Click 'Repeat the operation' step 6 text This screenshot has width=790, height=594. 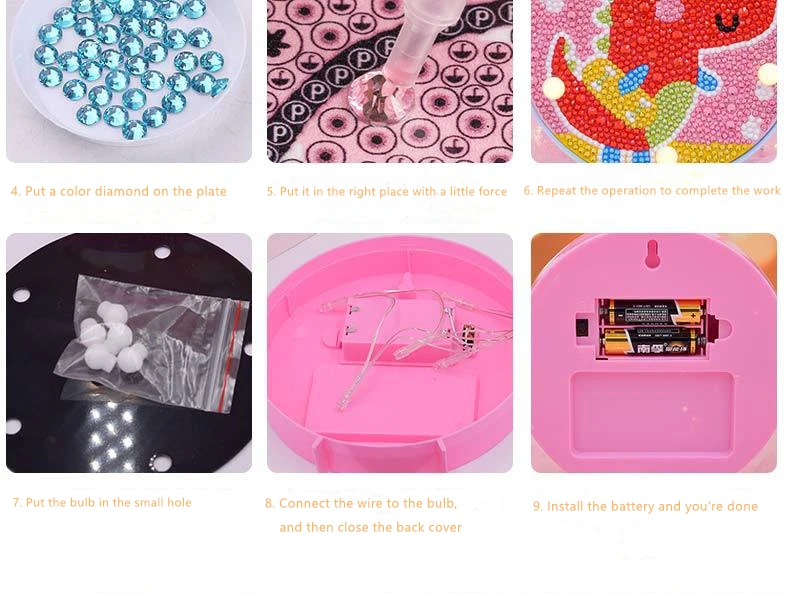click(652, 190)
